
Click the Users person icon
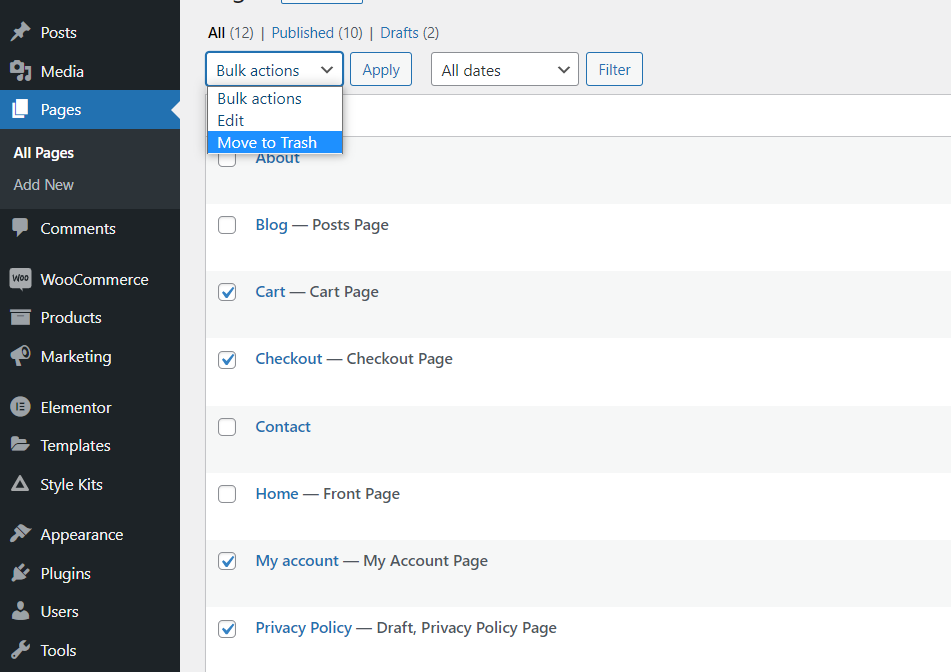click(21, 611)
